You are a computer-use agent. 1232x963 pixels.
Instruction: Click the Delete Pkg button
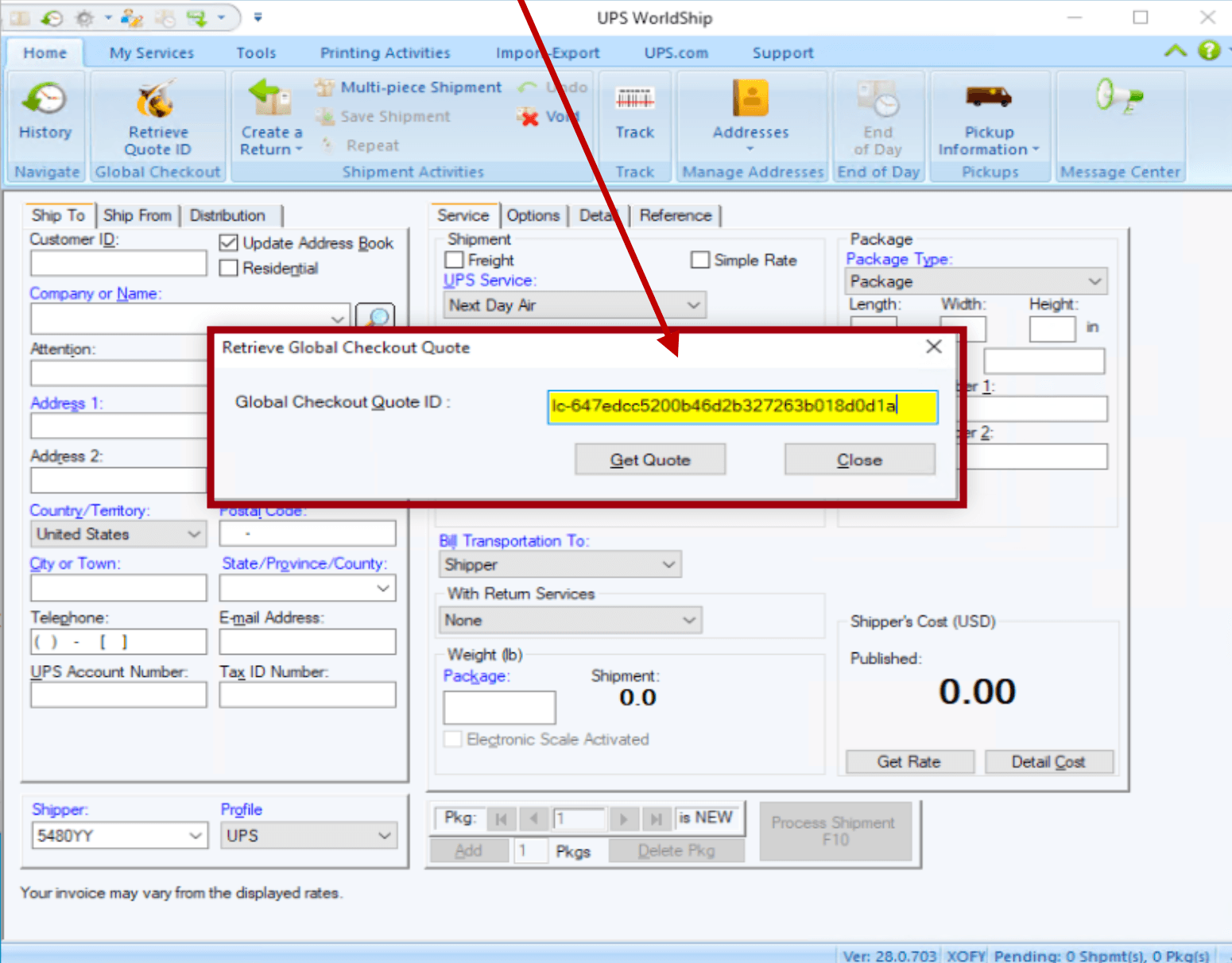676,851
